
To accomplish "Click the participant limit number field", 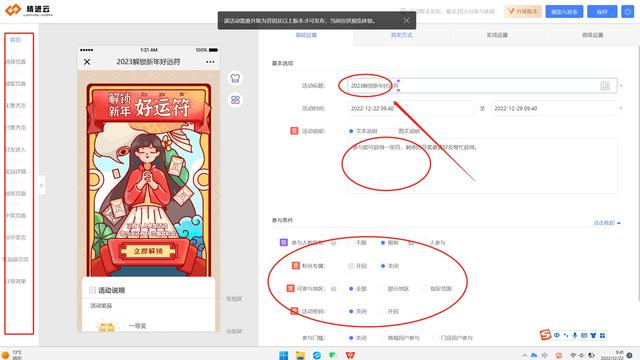I will pos(411,243).
